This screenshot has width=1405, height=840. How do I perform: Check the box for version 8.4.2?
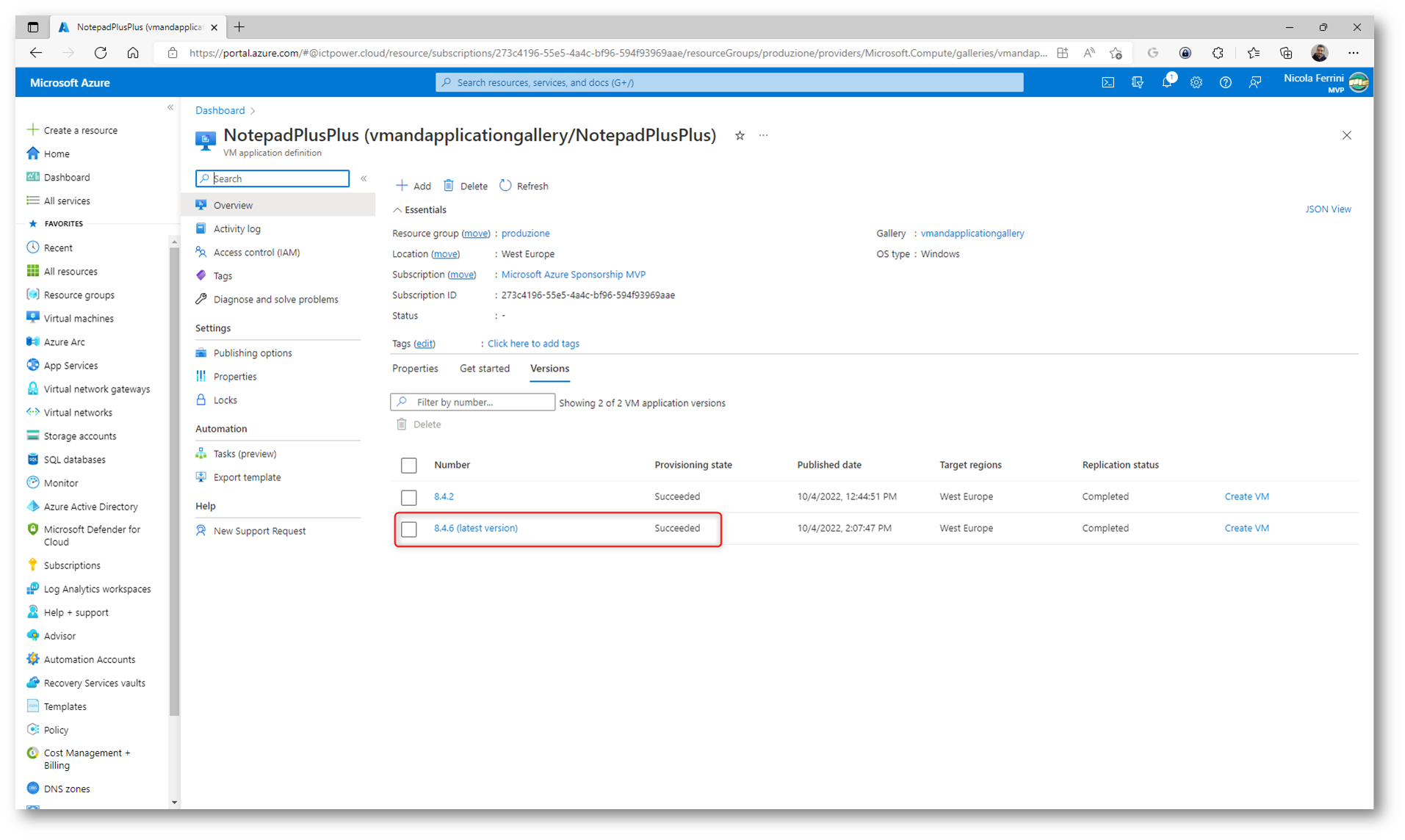pyautogui.click(x=409, y=497)
